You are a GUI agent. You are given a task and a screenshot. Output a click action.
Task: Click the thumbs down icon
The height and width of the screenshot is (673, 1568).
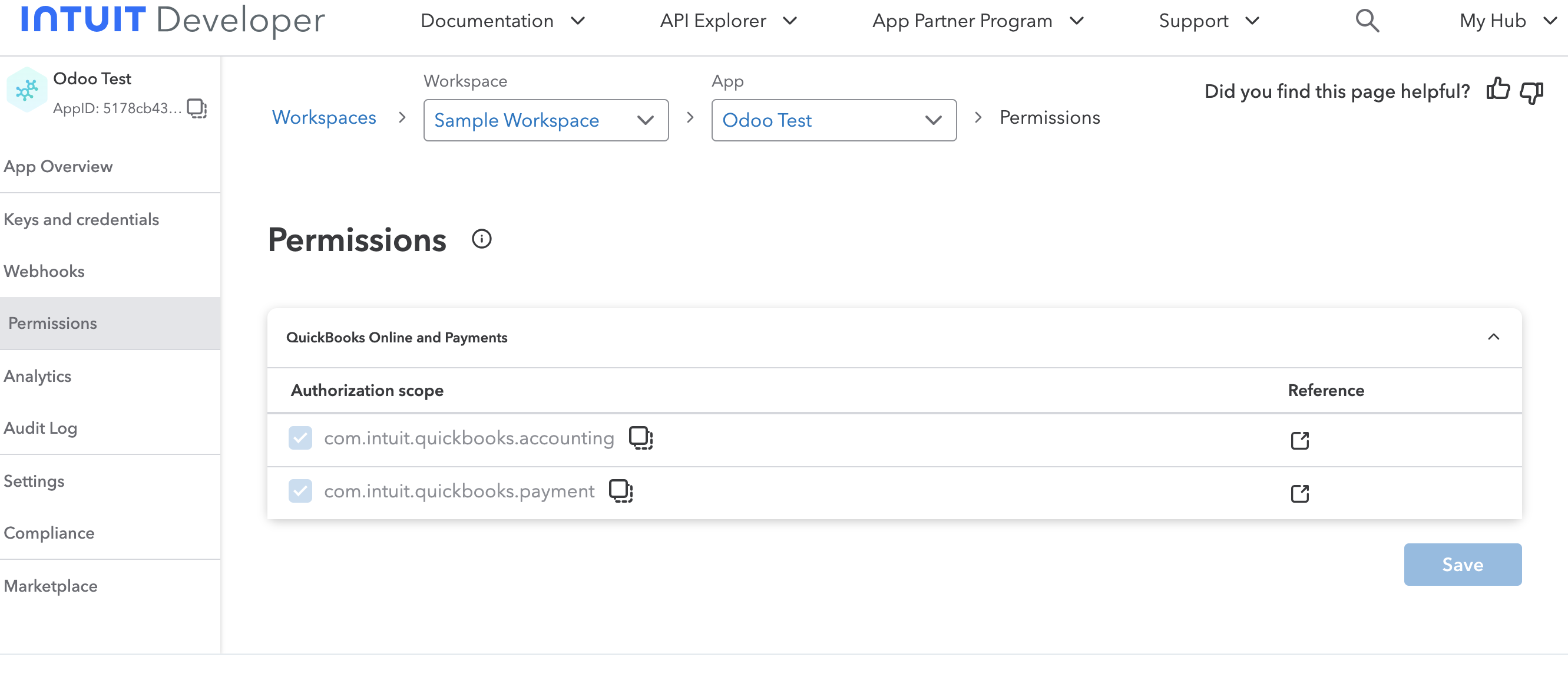tap(1531, 92)
